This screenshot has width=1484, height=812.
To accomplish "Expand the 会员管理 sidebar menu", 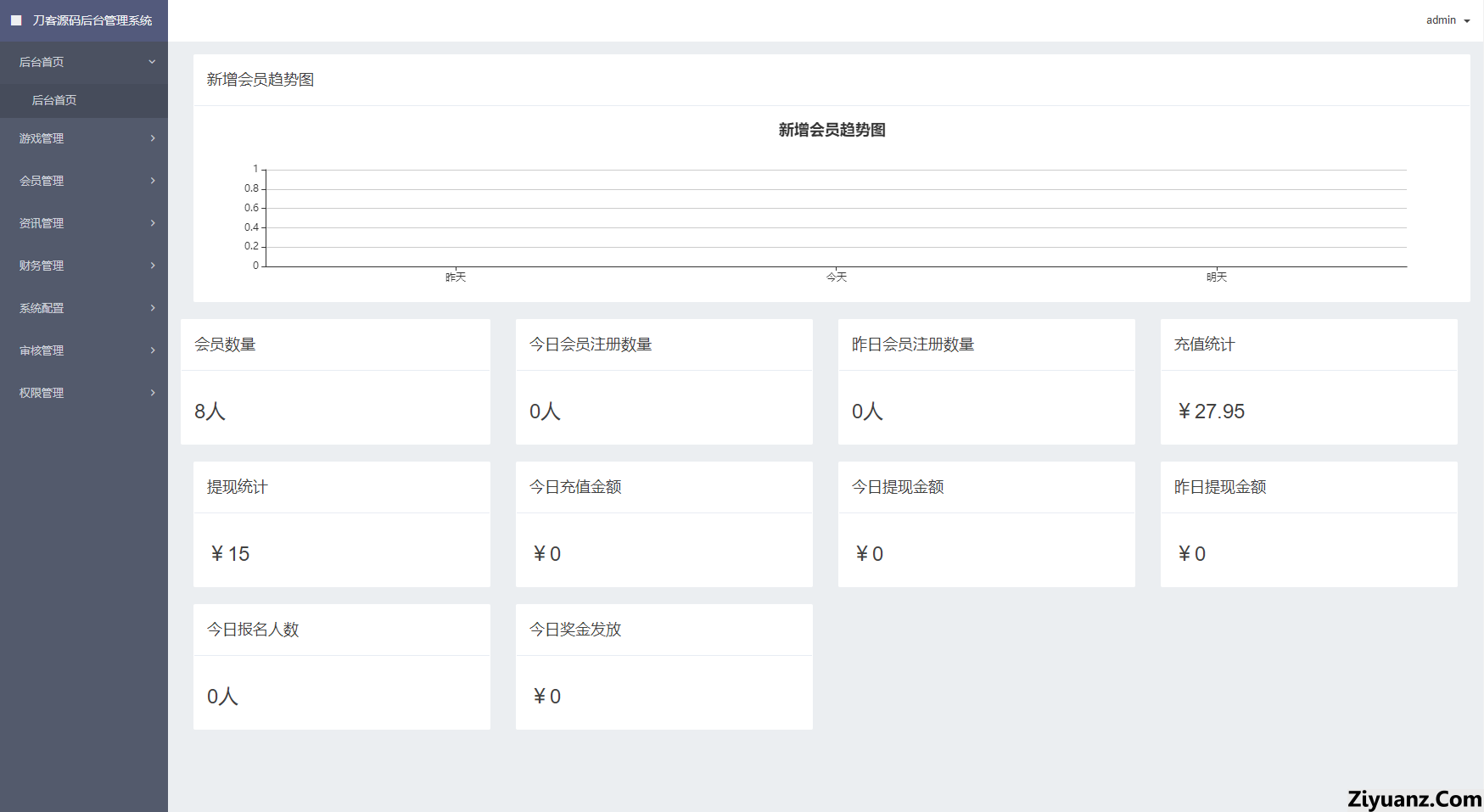I will [x=42, y=181].
